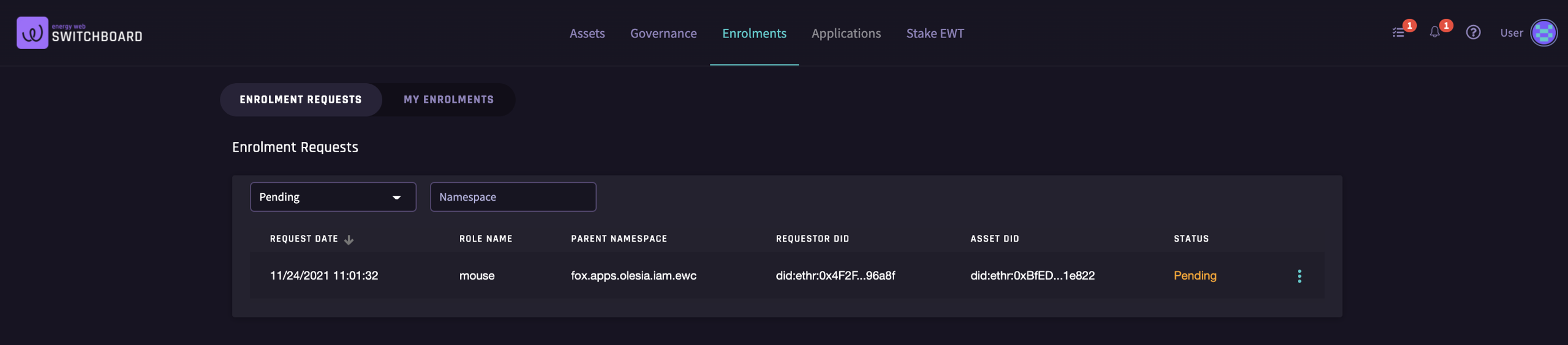Open the three-dot actions menu for mouse request
1568x345 pixels.
coord(1299,276)
